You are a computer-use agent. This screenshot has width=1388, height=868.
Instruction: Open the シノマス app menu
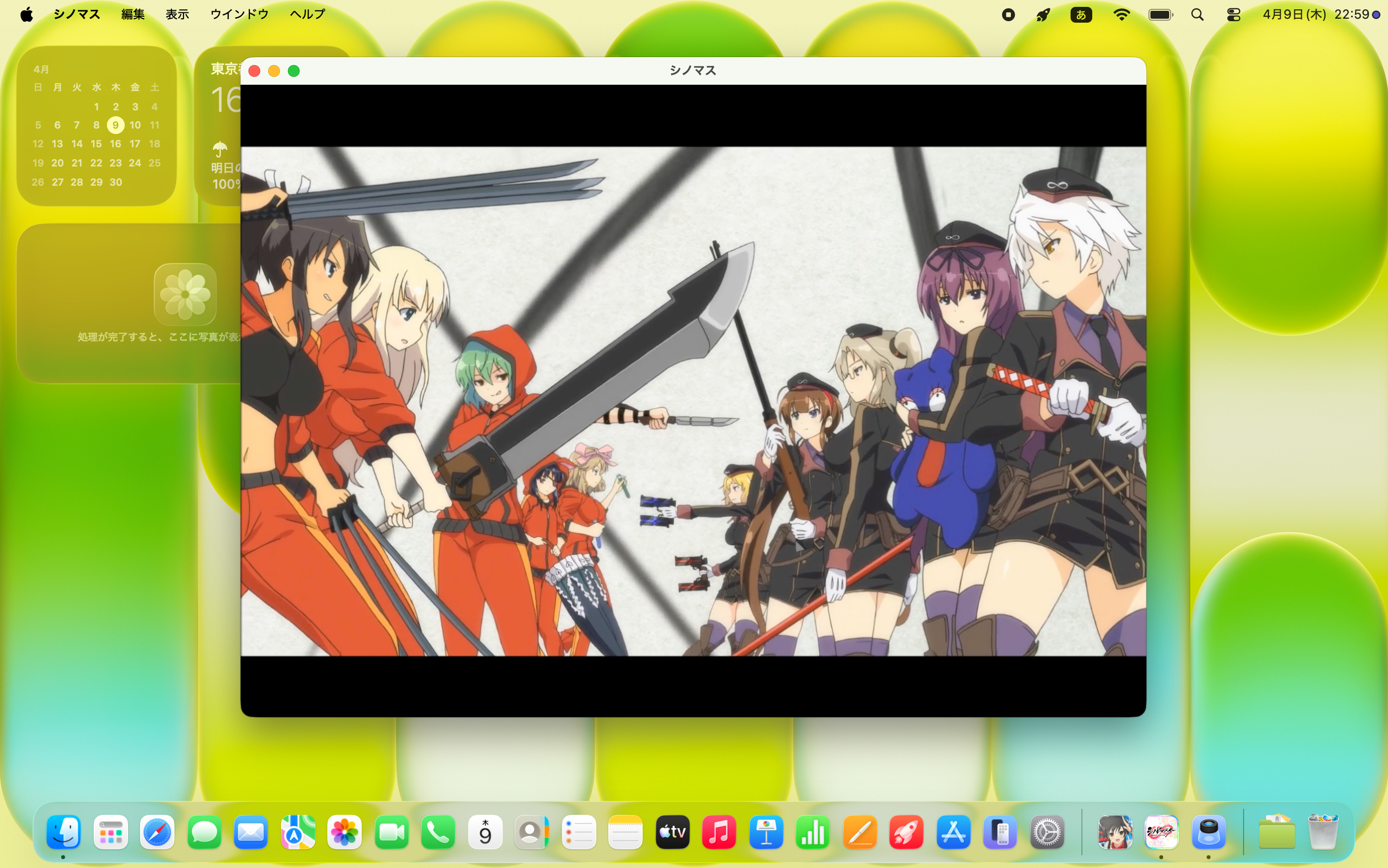[x=76, y=14]
